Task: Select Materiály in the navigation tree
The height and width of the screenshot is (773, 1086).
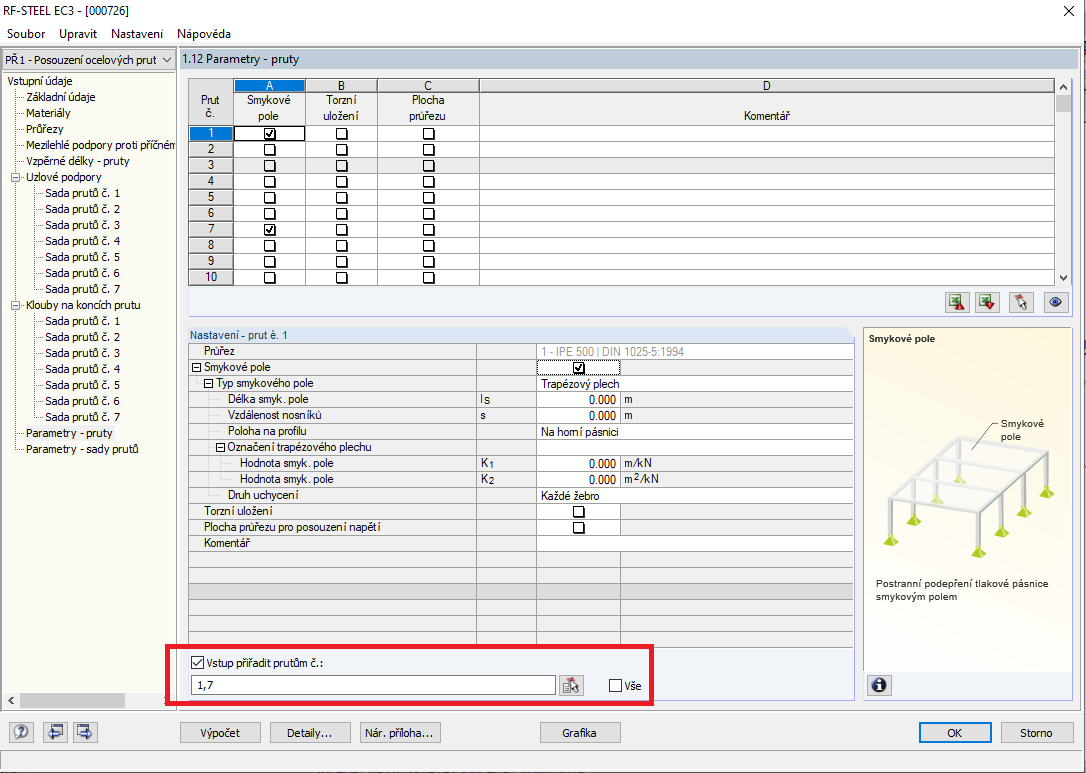Action: tap(48, 114)
